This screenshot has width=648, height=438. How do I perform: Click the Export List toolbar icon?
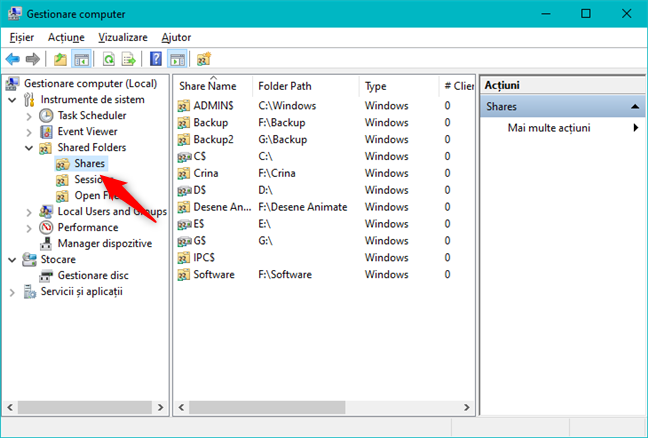click(128, 59)
